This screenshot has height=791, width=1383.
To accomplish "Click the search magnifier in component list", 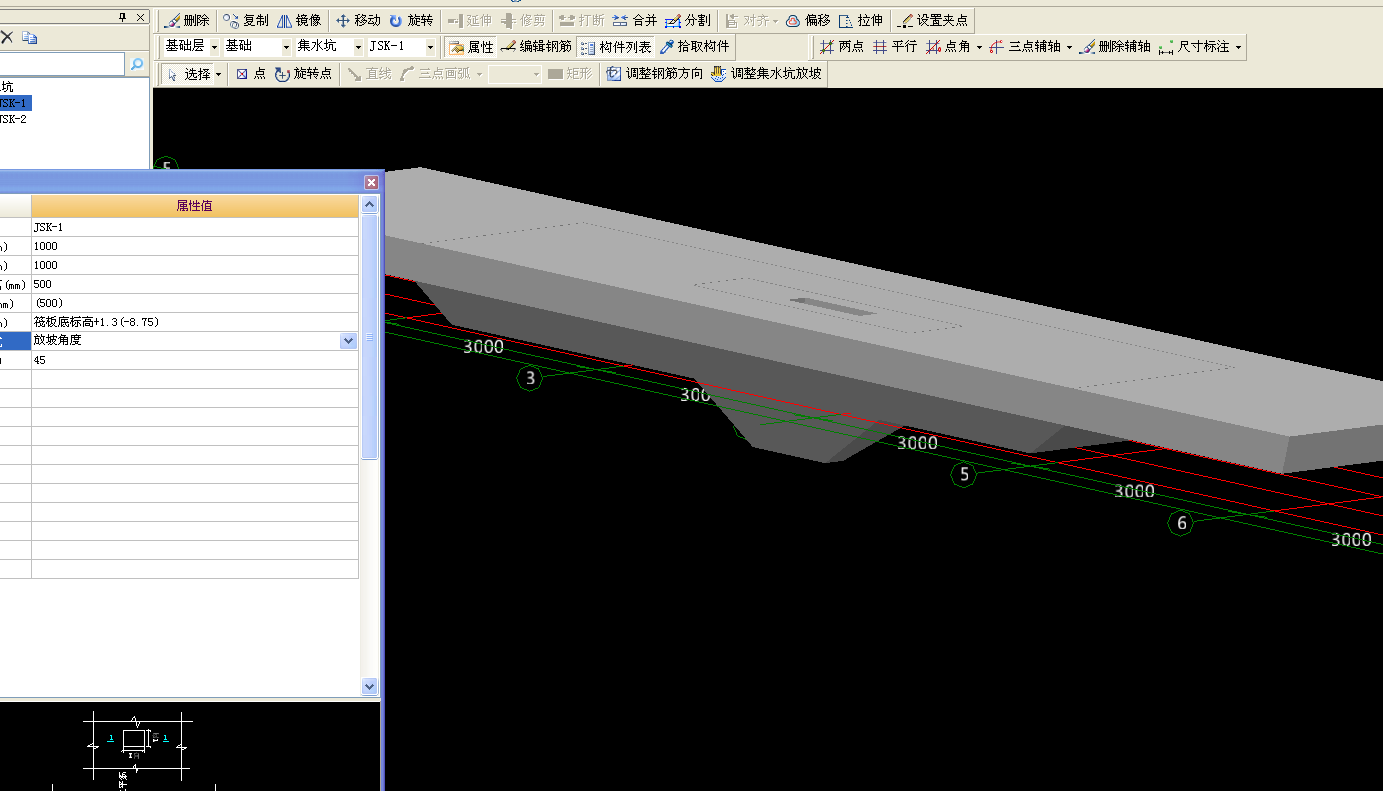I will point(137,64).
